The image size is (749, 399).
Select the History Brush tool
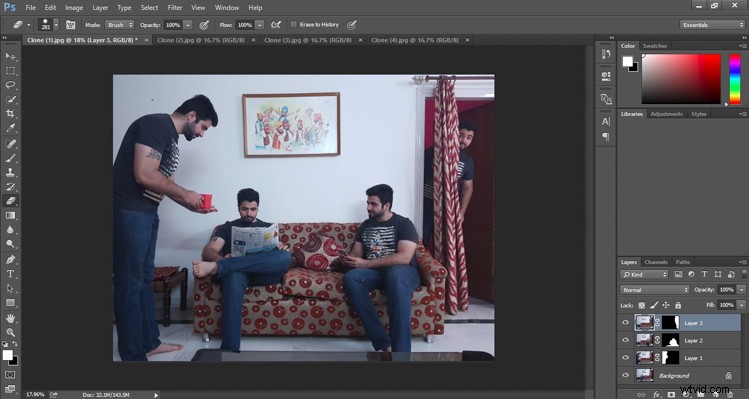[10, 186]
